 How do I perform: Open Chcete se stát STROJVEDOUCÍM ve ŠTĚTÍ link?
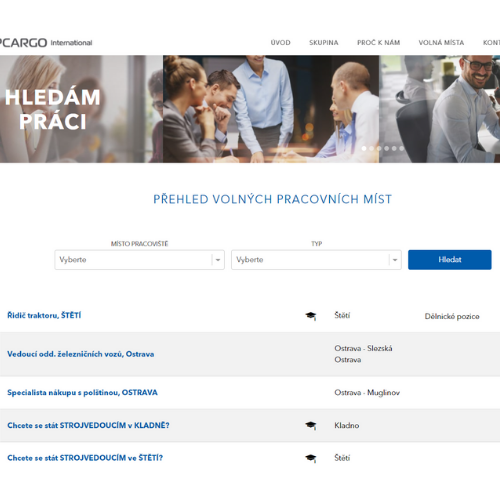click(x=85, y=458)
